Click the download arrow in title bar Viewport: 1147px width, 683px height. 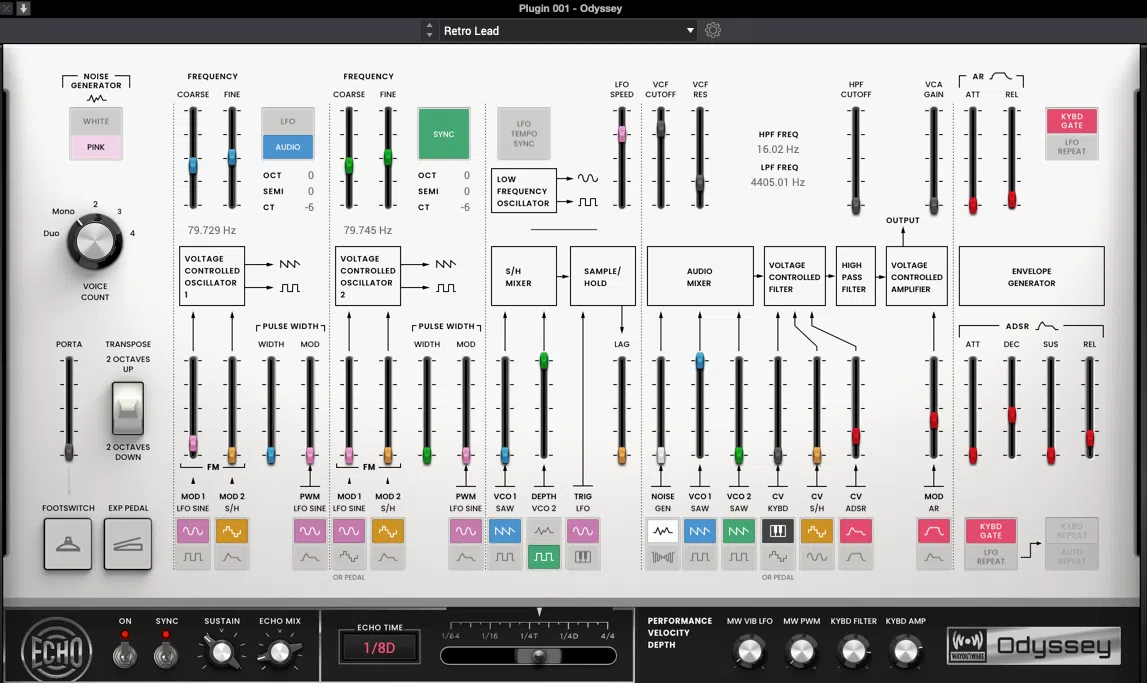tap(24, 8)
